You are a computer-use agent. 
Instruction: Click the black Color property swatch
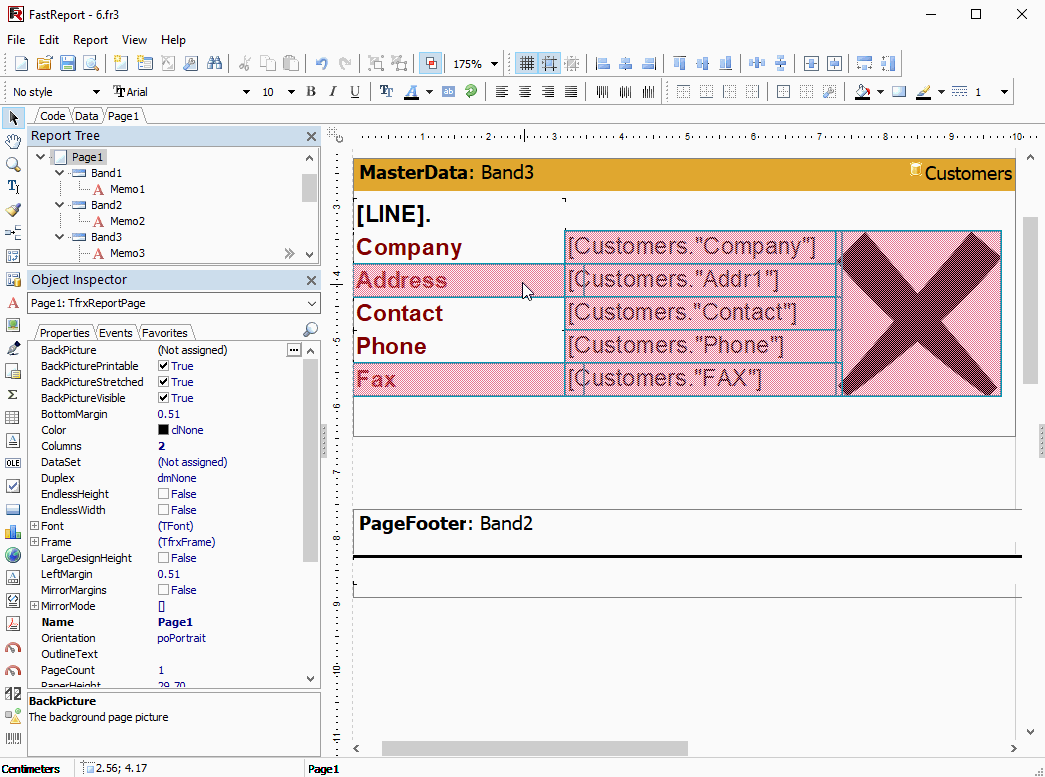pos(163,430)
